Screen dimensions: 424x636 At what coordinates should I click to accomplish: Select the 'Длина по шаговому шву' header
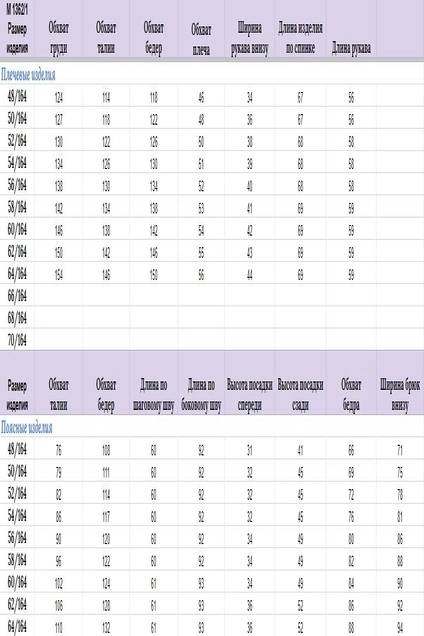pos(153,394)
